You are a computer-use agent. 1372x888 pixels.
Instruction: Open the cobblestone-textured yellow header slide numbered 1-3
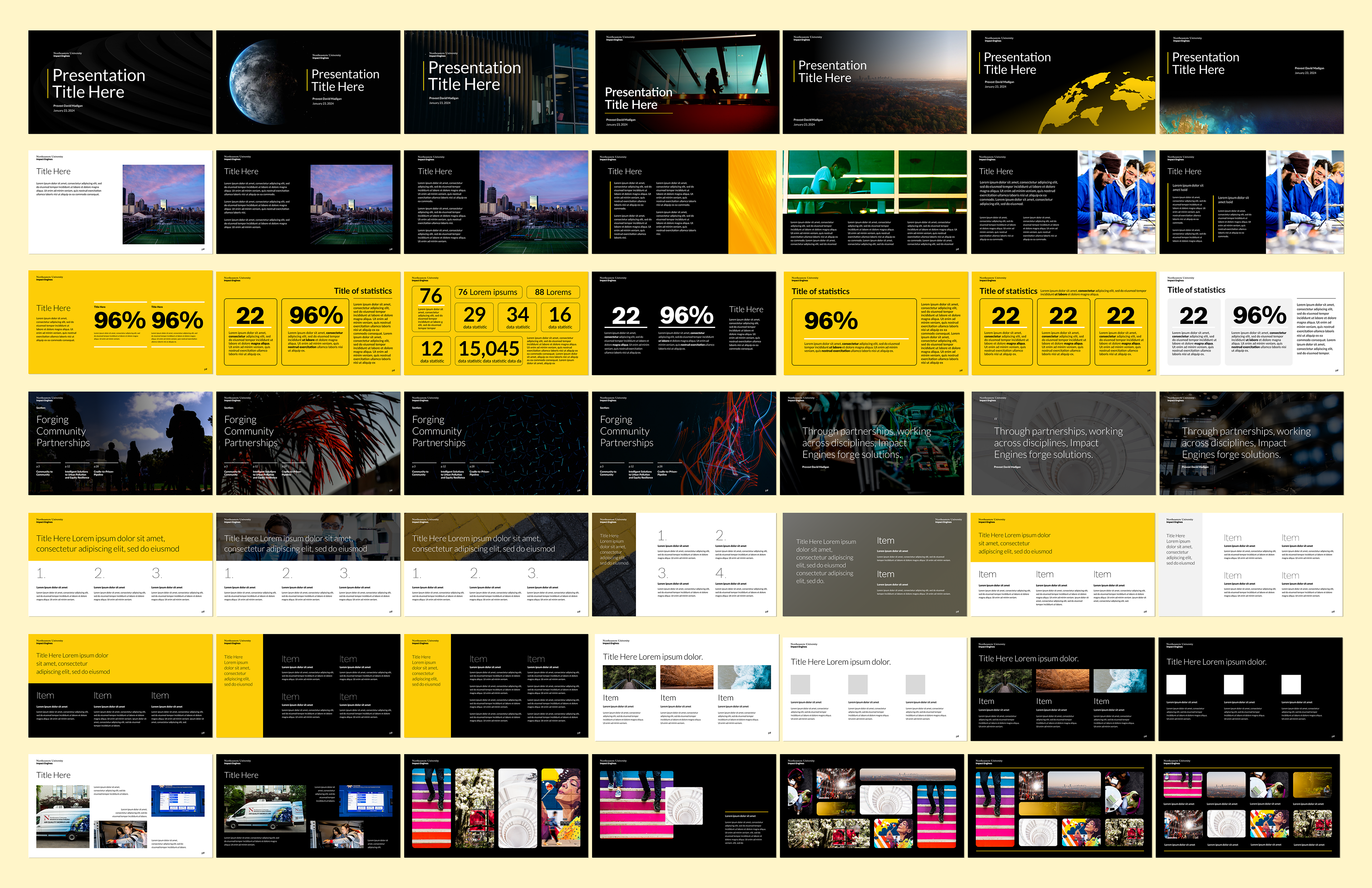click(496, 565)
